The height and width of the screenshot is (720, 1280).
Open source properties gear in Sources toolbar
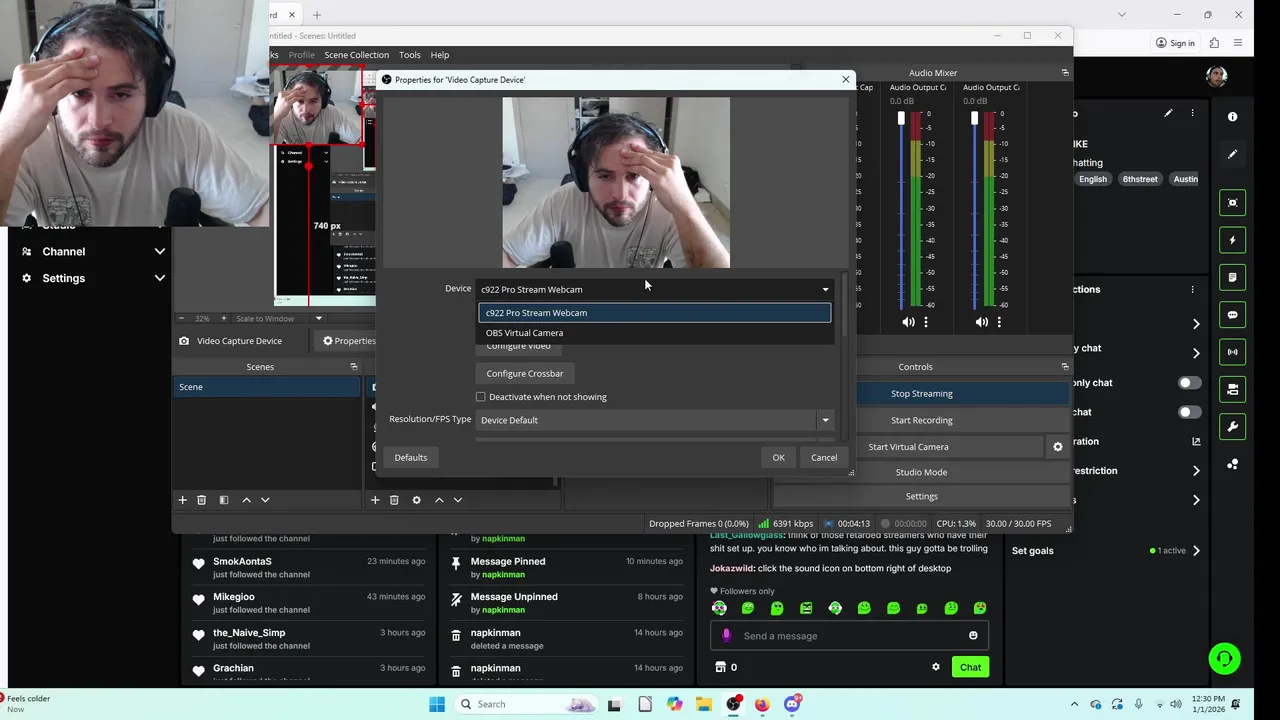[417, 500]
